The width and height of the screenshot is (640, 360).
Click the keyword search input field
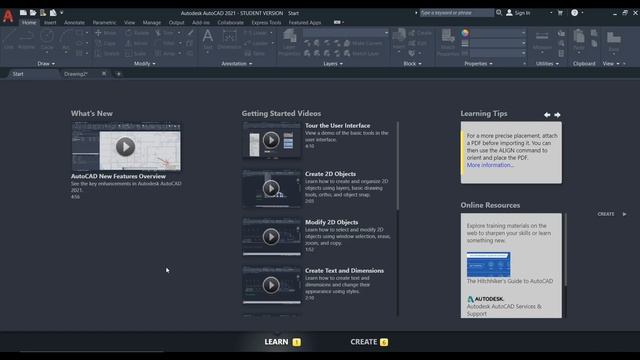[x=457, y=13]
